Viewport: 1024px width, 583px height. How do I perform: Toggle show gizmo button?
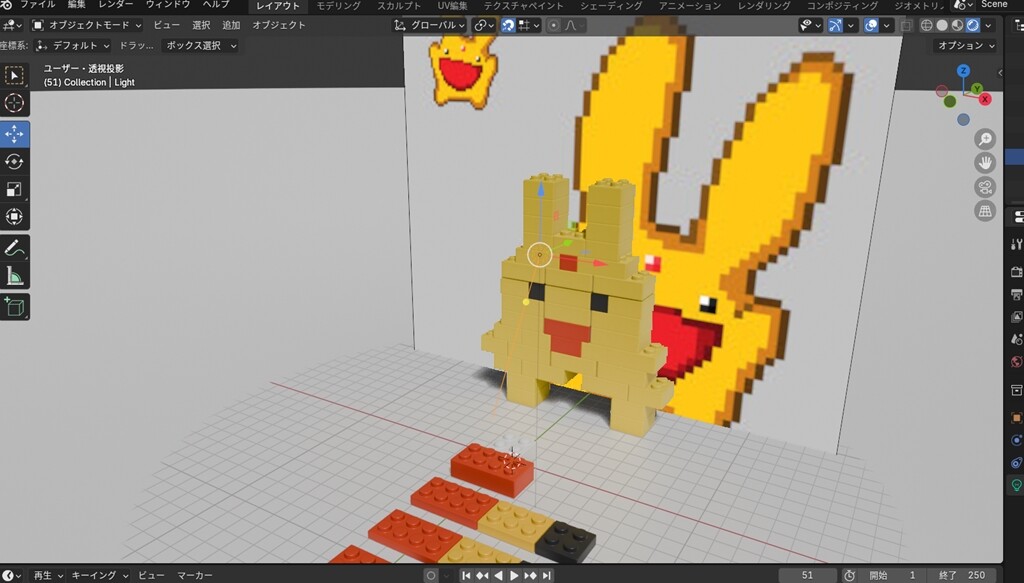[836, 25]
